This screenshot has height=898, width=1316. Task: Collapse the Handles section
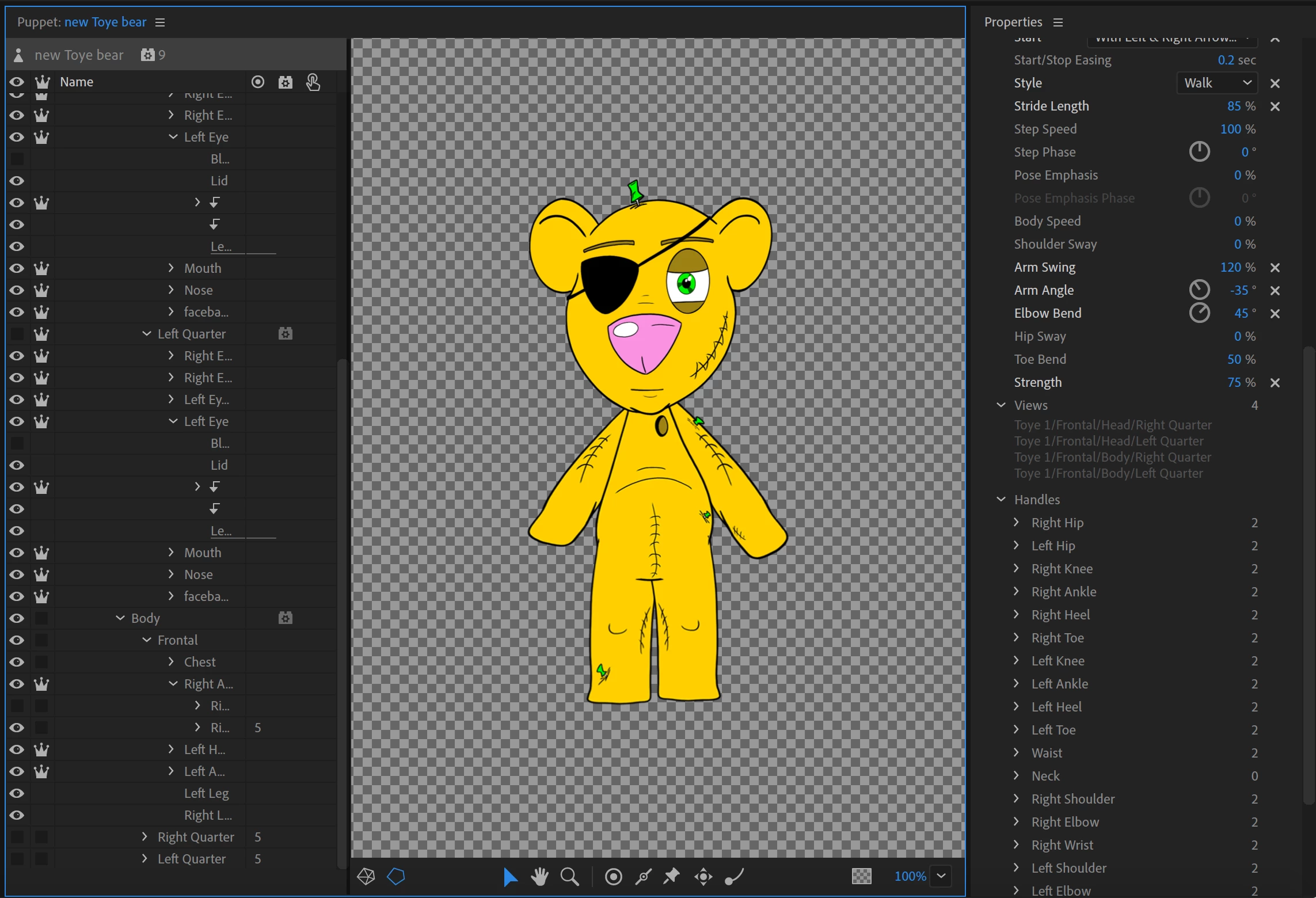[1001, 499]
